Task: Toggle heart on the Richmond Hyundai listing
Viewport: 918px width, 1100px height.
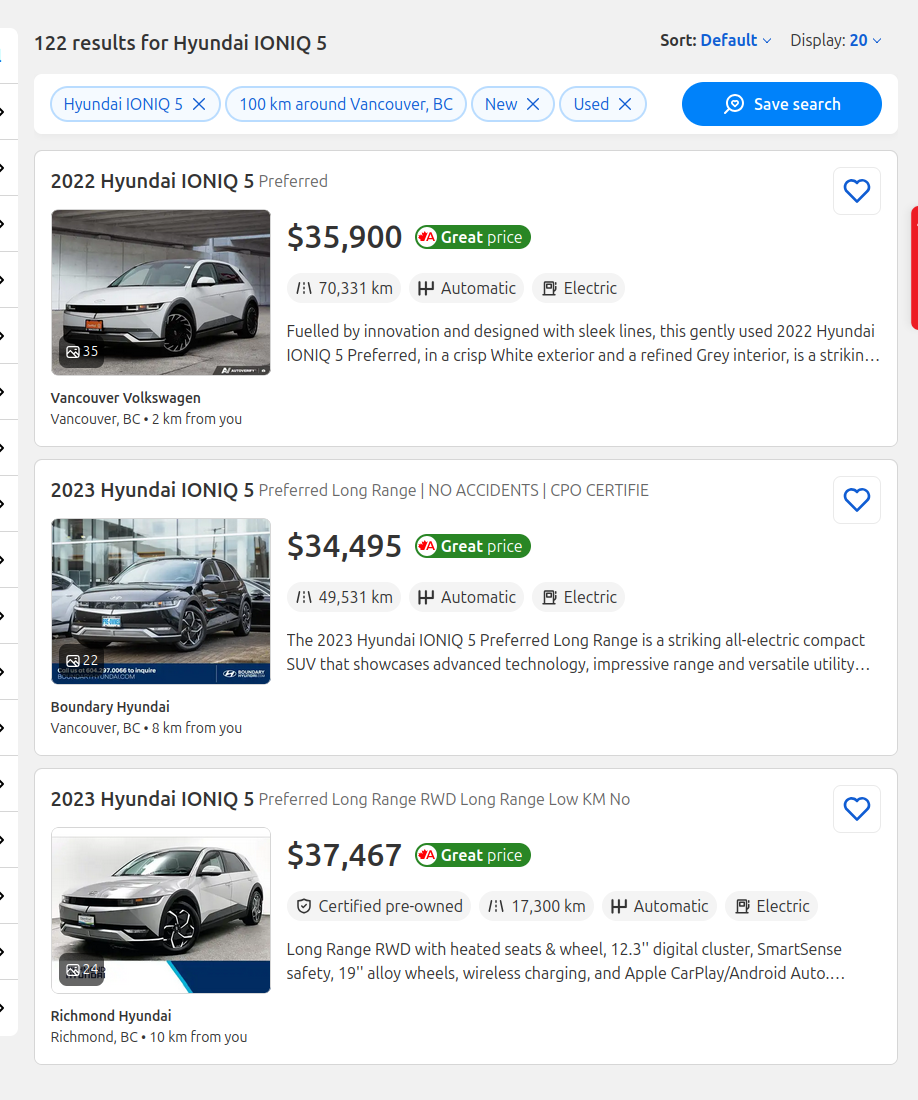Action: click(x=856, y=809)
